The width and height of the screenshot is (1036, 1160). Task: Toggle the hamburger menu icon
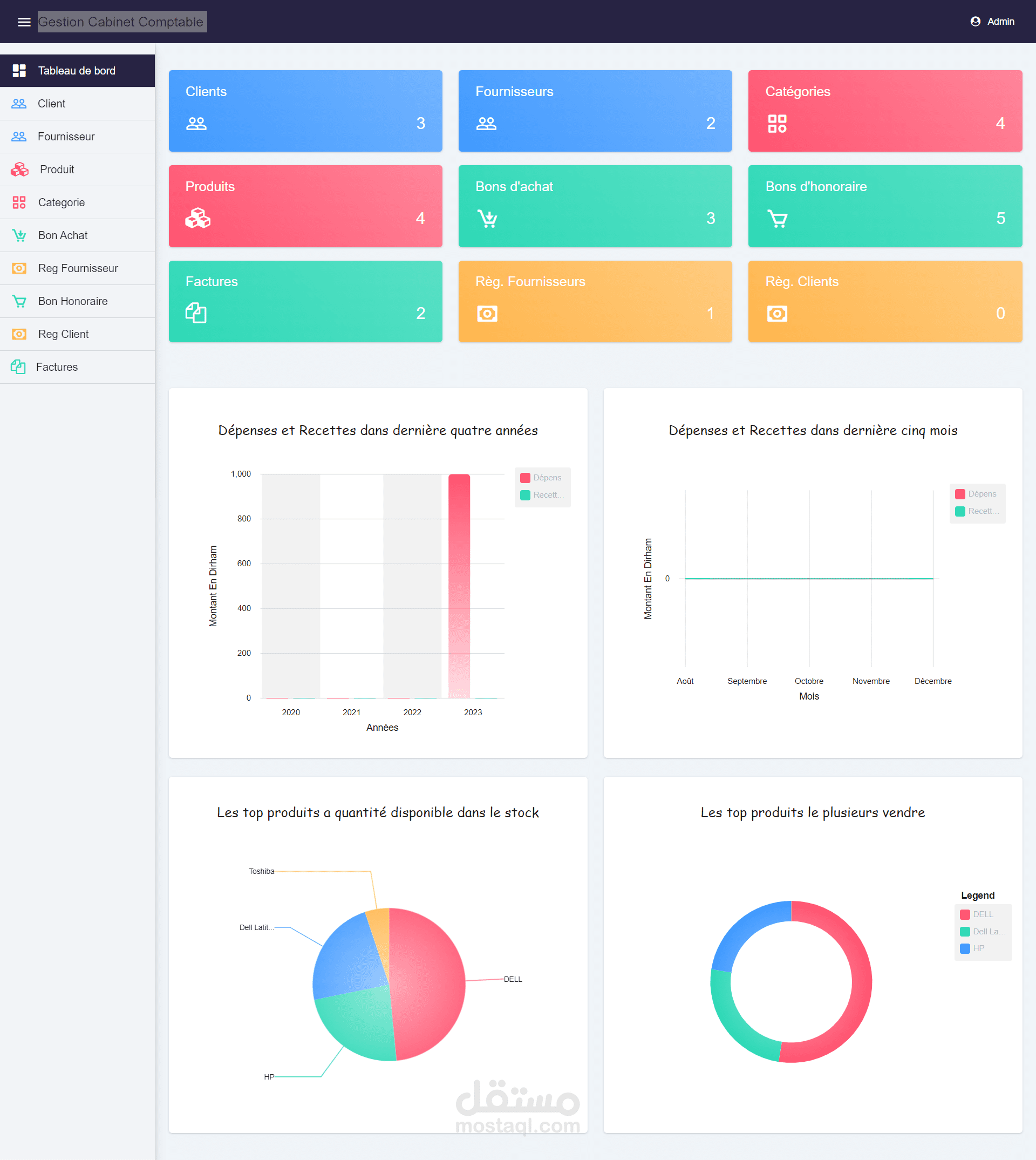coord(24,22)
